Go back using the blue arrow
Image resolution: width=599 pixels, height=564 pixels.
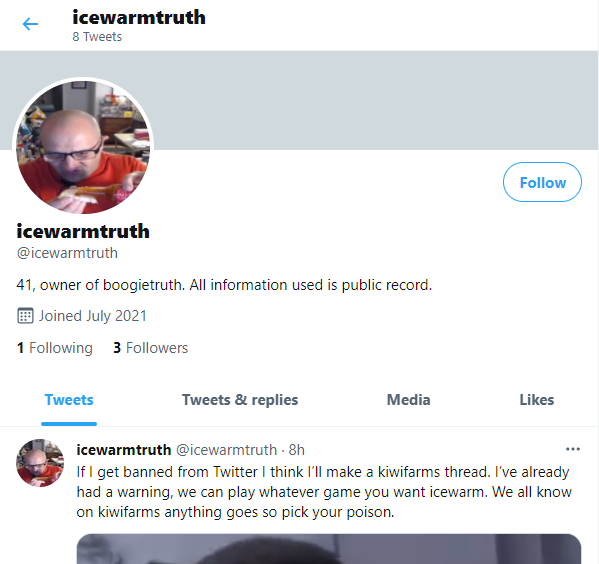click(x=30, y=24)
